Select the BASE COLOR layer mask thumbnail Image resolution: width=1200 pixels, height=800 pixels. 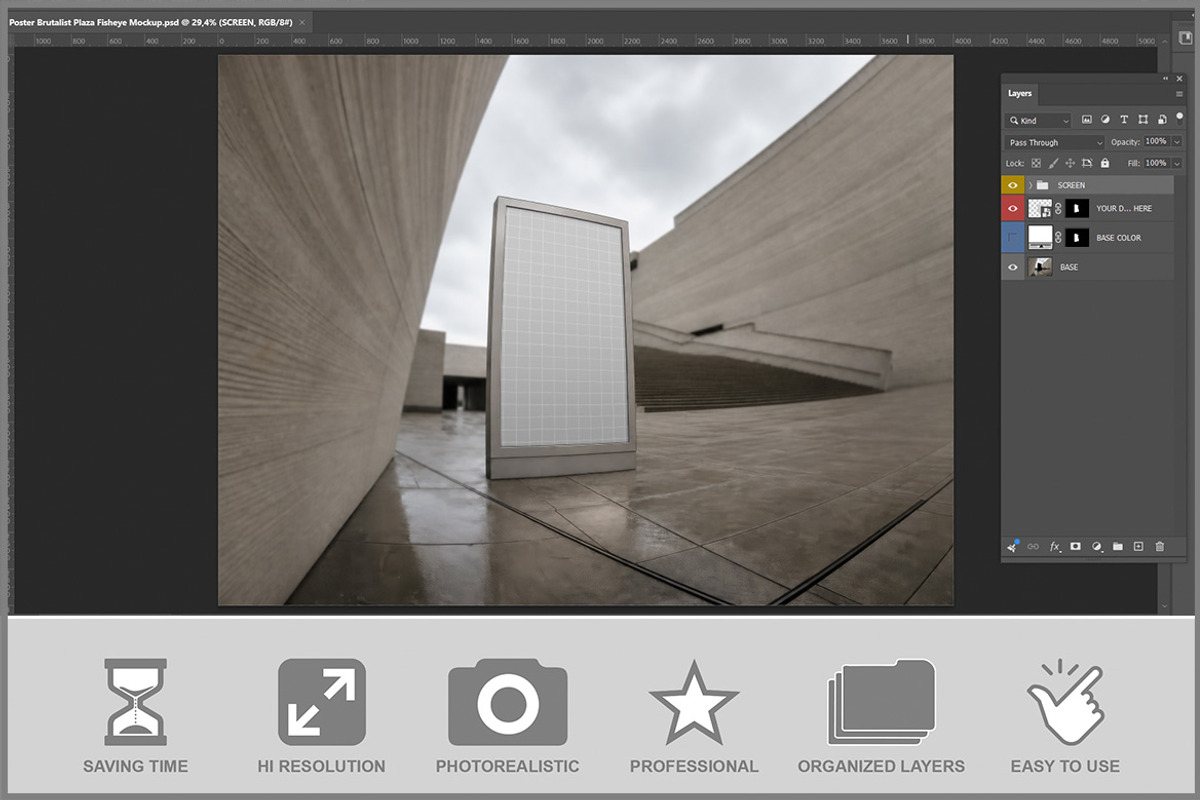[1077, 237]
